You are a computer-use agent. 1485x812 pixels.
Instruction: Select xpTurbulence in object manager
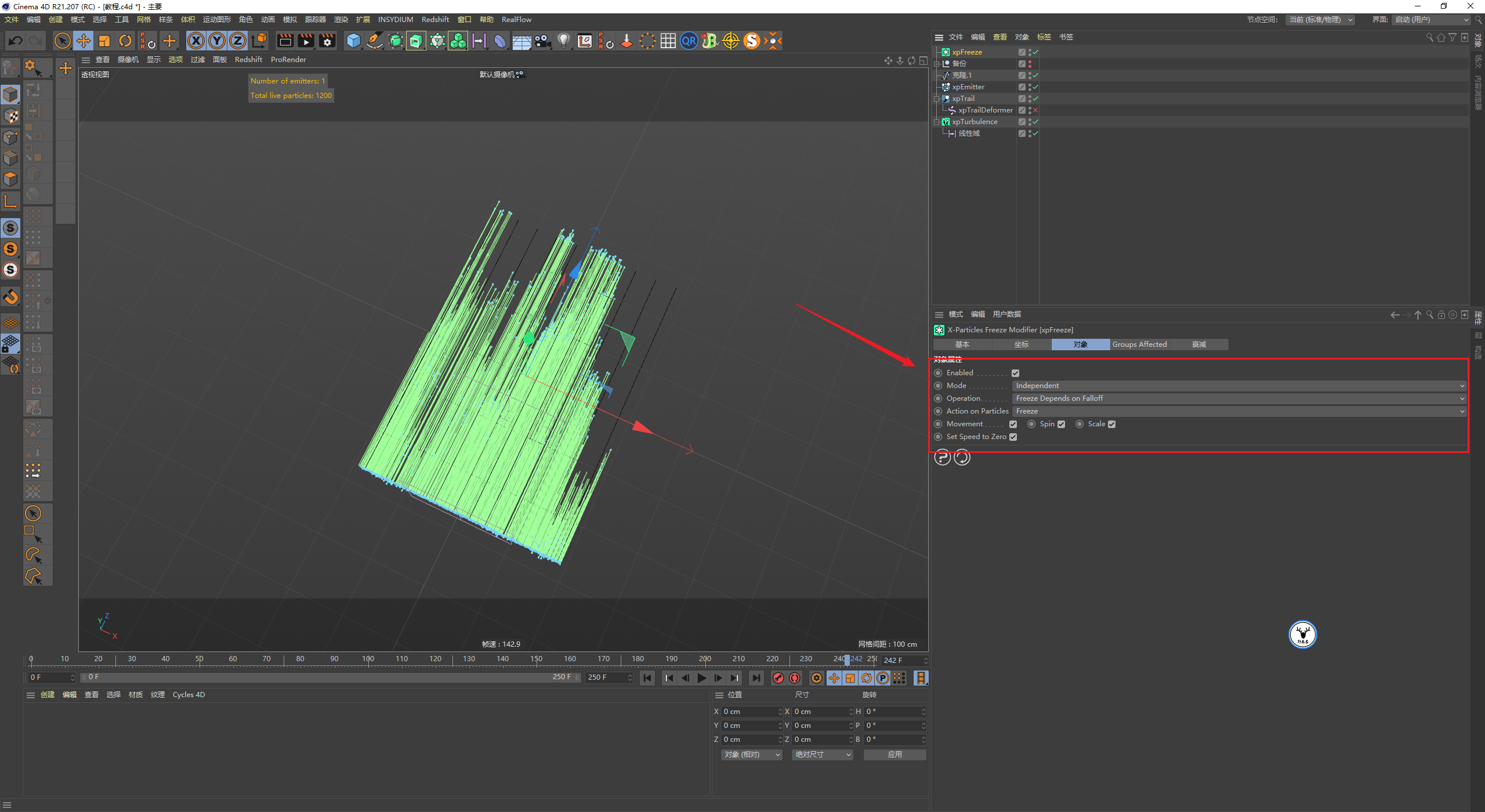tap(975, 122)
